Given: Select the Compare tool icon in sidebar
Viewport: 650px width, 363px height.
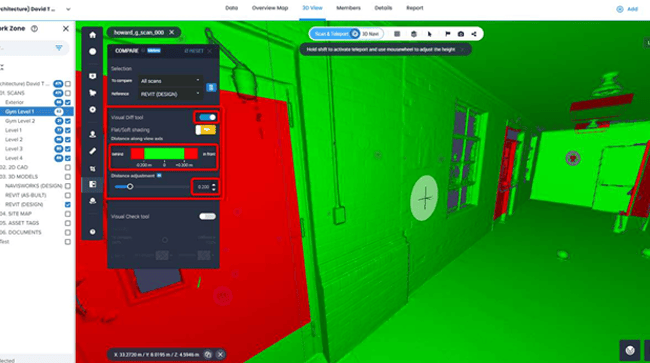Looking at the screenshot, I should (92, 184).
